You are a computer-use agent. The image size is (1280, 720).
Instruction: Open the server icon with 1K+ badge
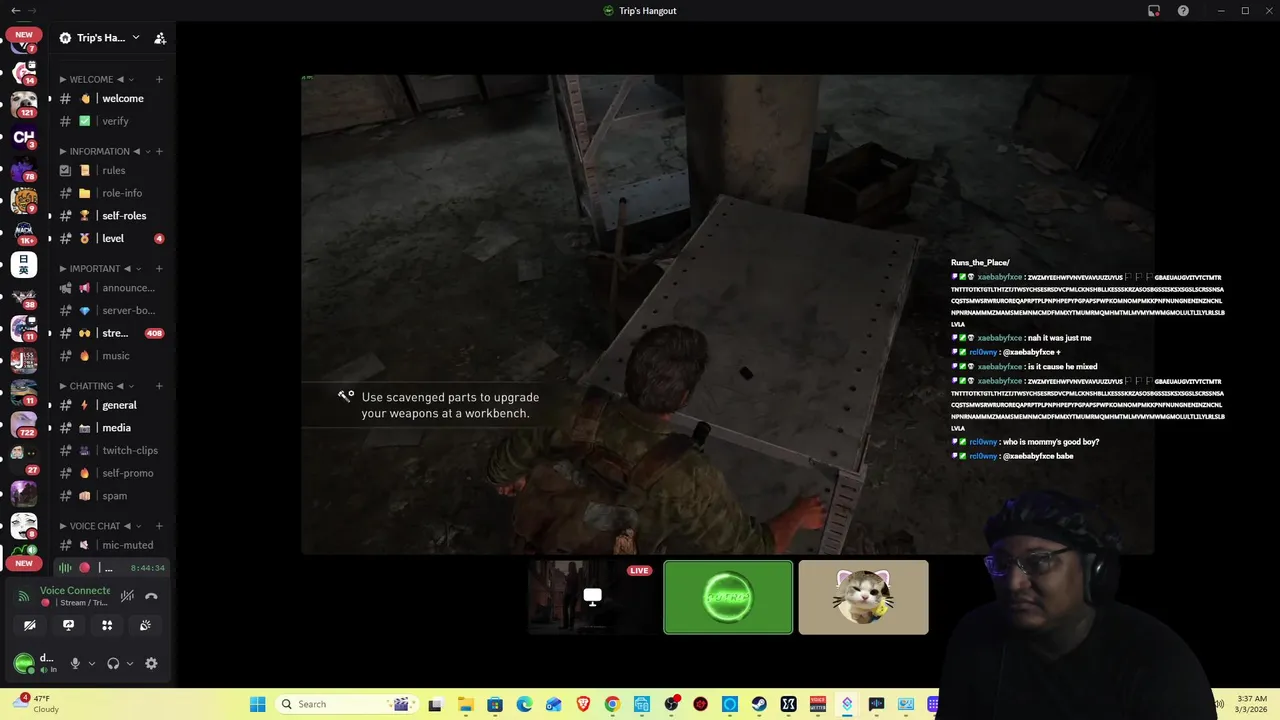click(x=24, y=232)
